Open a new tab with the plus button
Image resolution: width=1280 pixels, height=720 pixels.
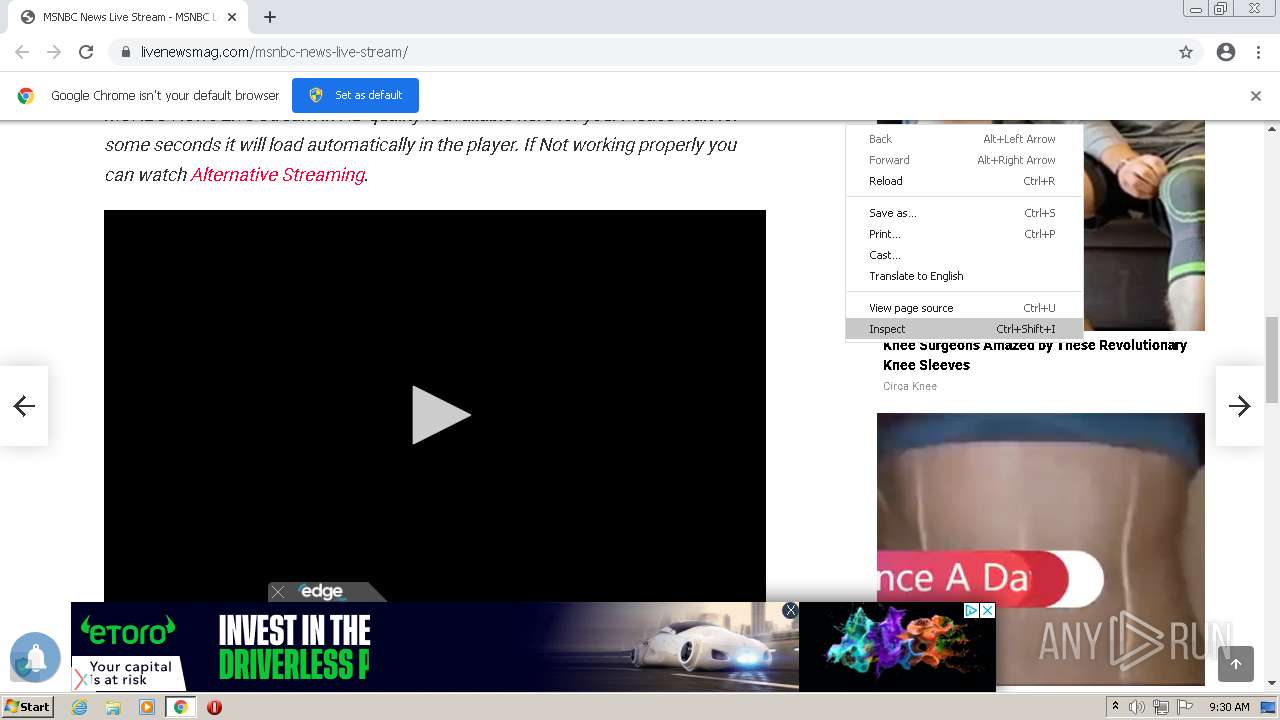coord(270,17)
